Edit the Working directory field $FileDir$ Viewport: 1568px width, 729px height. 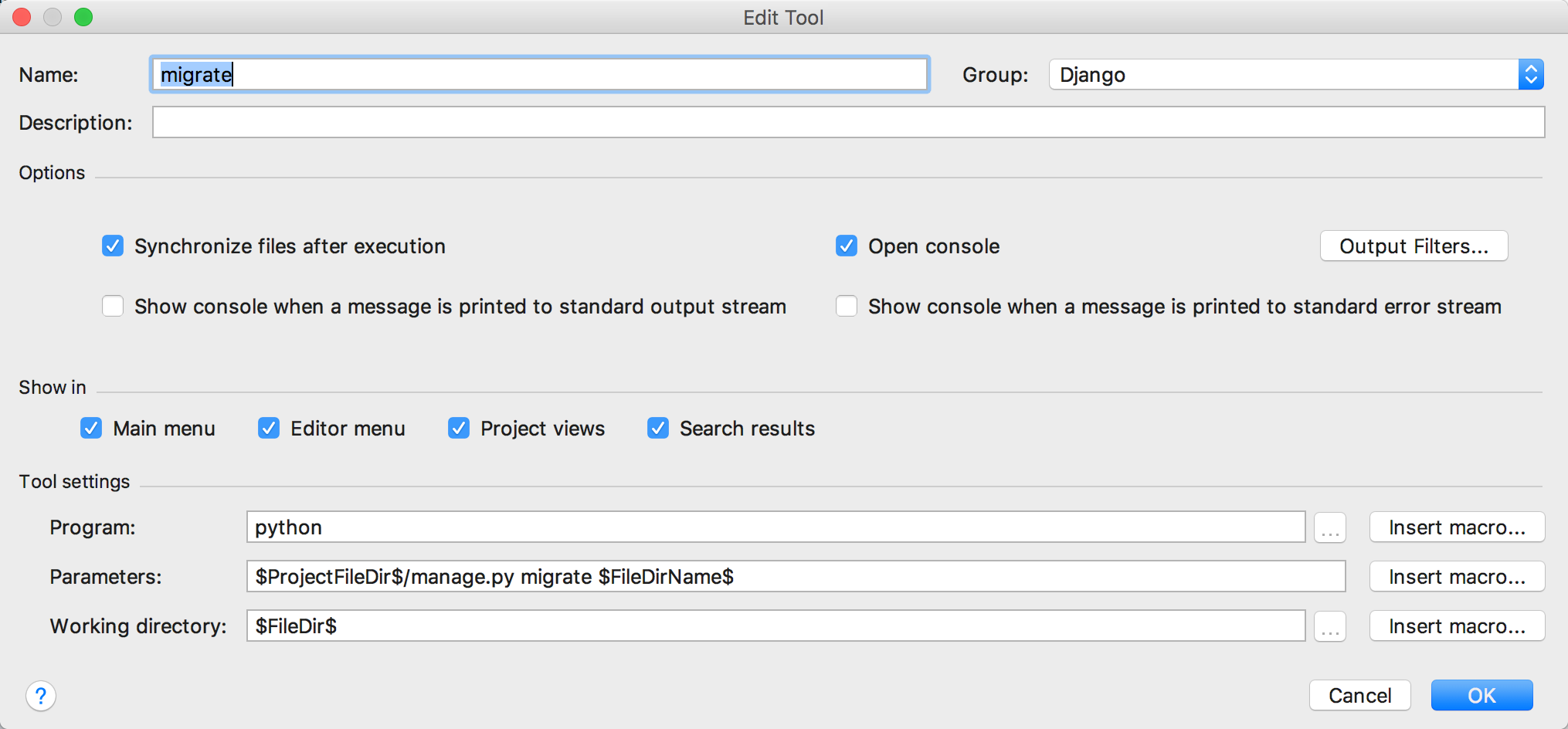(776, 626)
